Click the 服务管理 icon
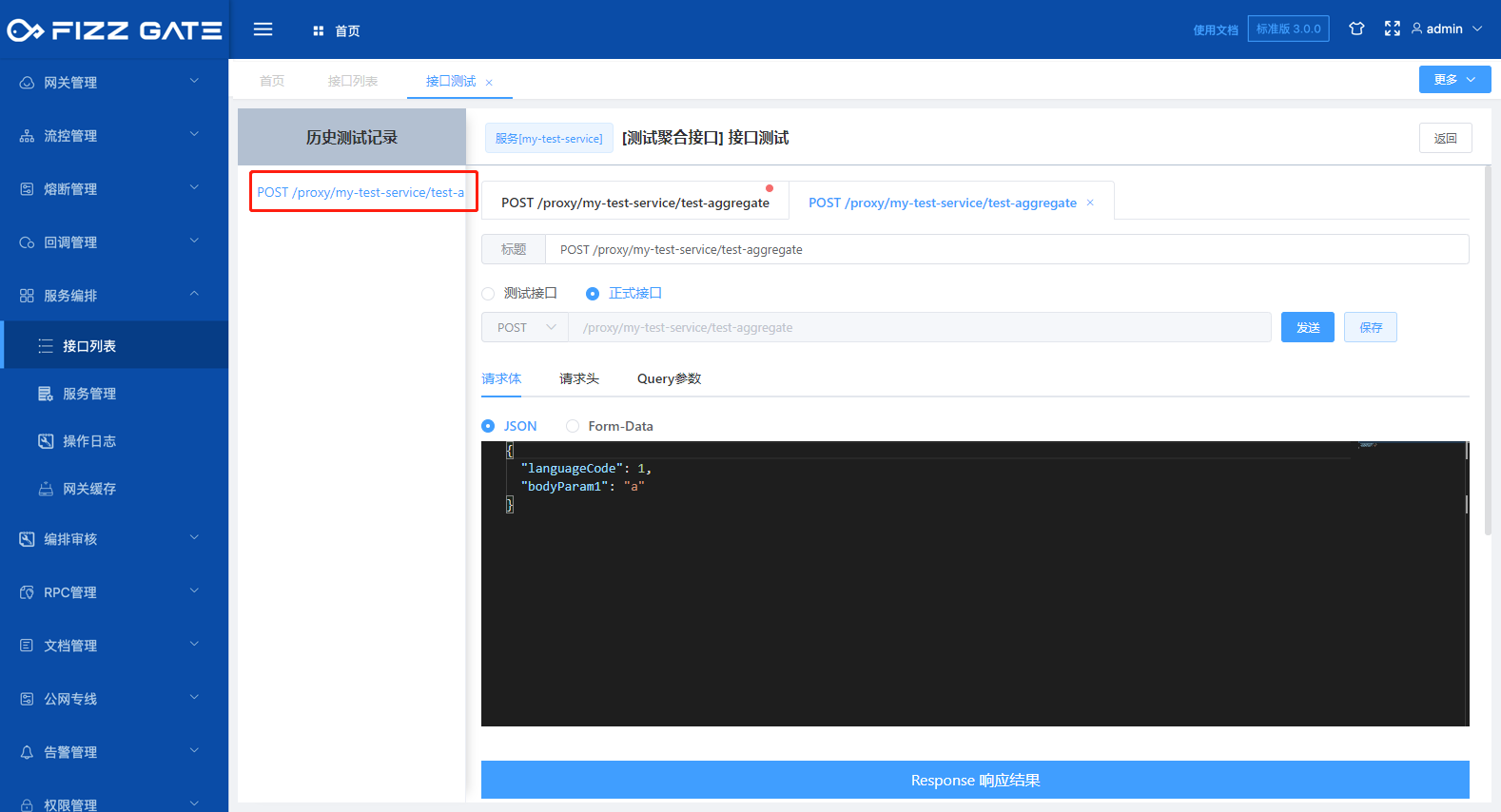This screenshot has width=1501, height=812. pyautogui.click(x=46, y=394)
